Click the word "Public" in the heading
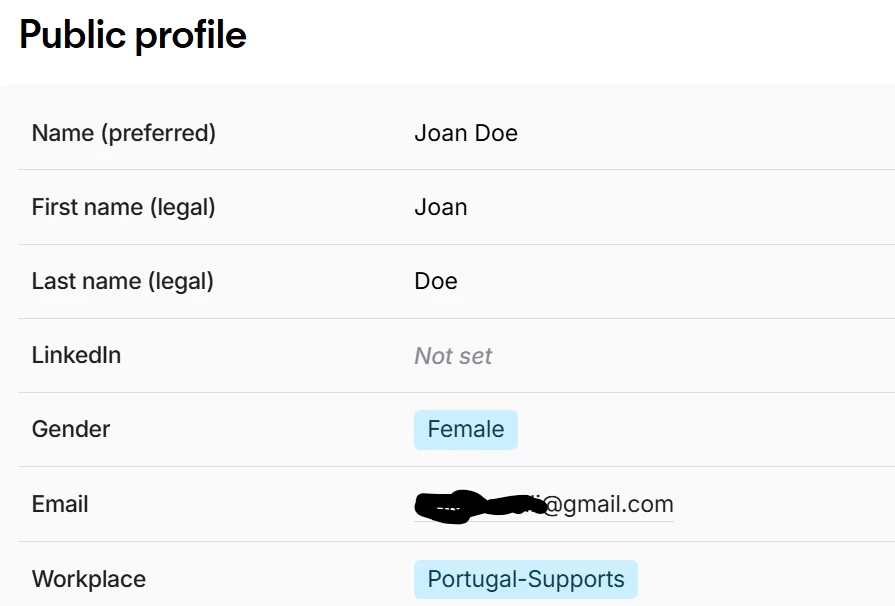 pyautogui.click(x=73, y=35)
